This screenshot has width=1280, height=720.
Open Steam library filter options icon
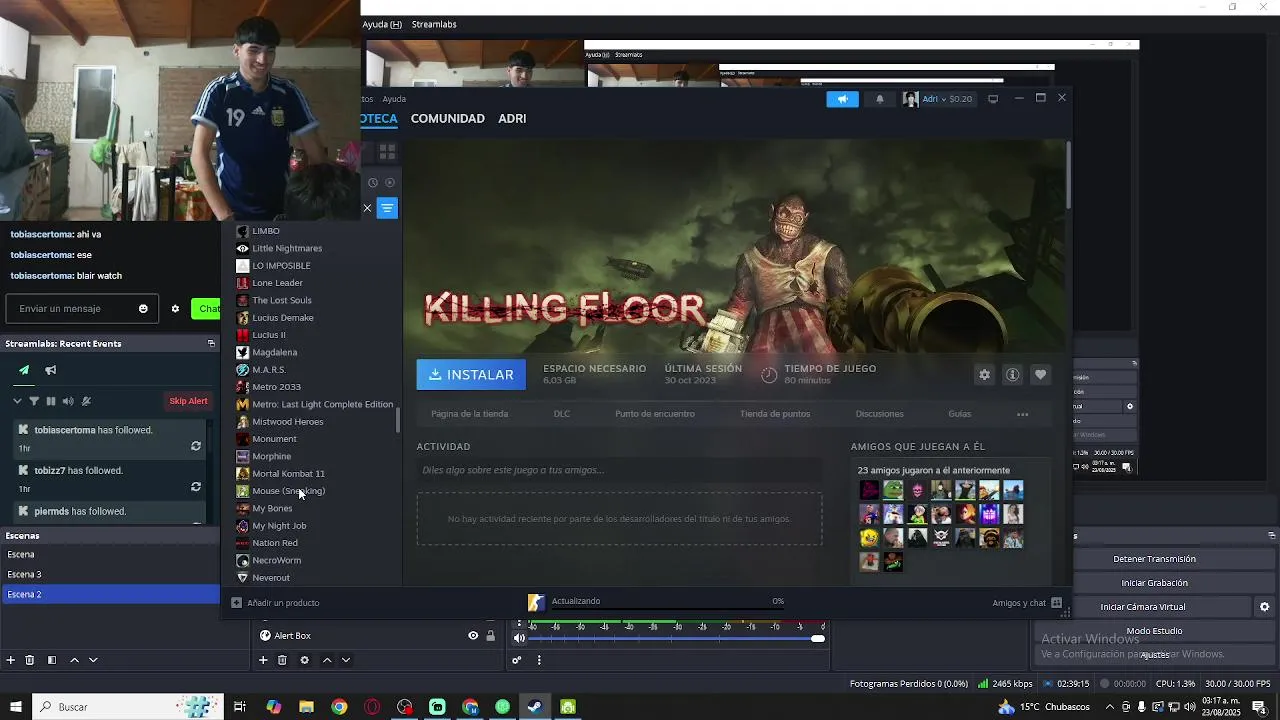pyautogui.click(x=387, y=208)
